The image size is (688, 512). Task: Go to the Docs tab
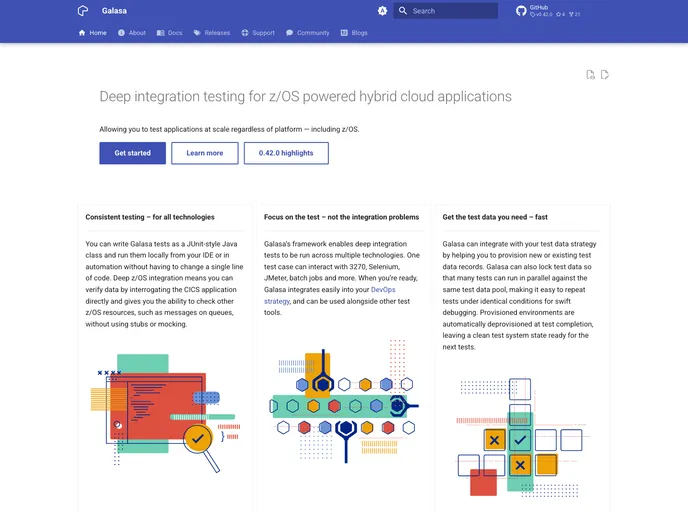click(x=169, y=33)
